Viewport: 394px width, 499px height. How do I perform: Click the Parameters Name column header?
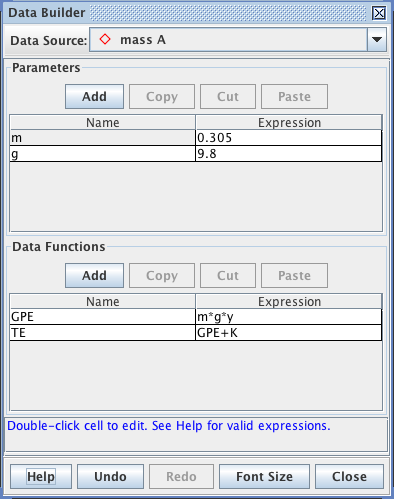click(x=103, y=122)
